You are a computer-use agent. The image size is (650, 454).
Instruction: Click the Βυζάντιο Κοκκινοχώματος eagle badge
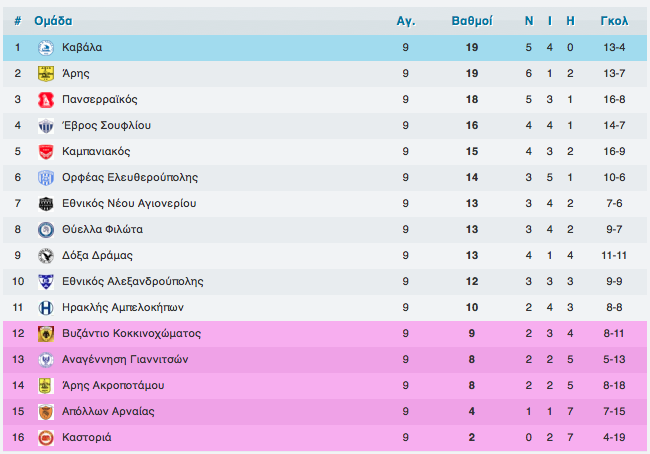46,334
